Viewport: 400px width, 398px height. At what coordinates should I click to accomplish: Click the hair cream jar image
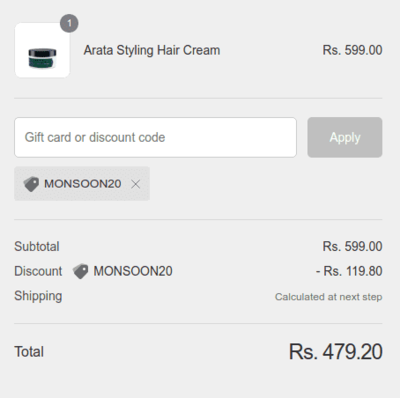click(42, 58)
